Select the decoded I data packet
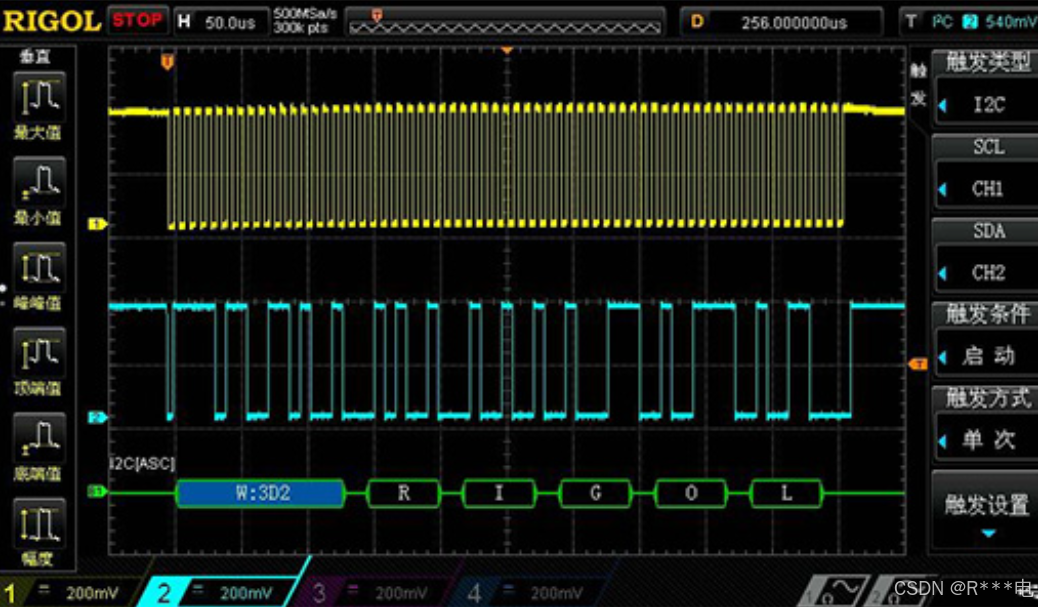 click(499, 493)
